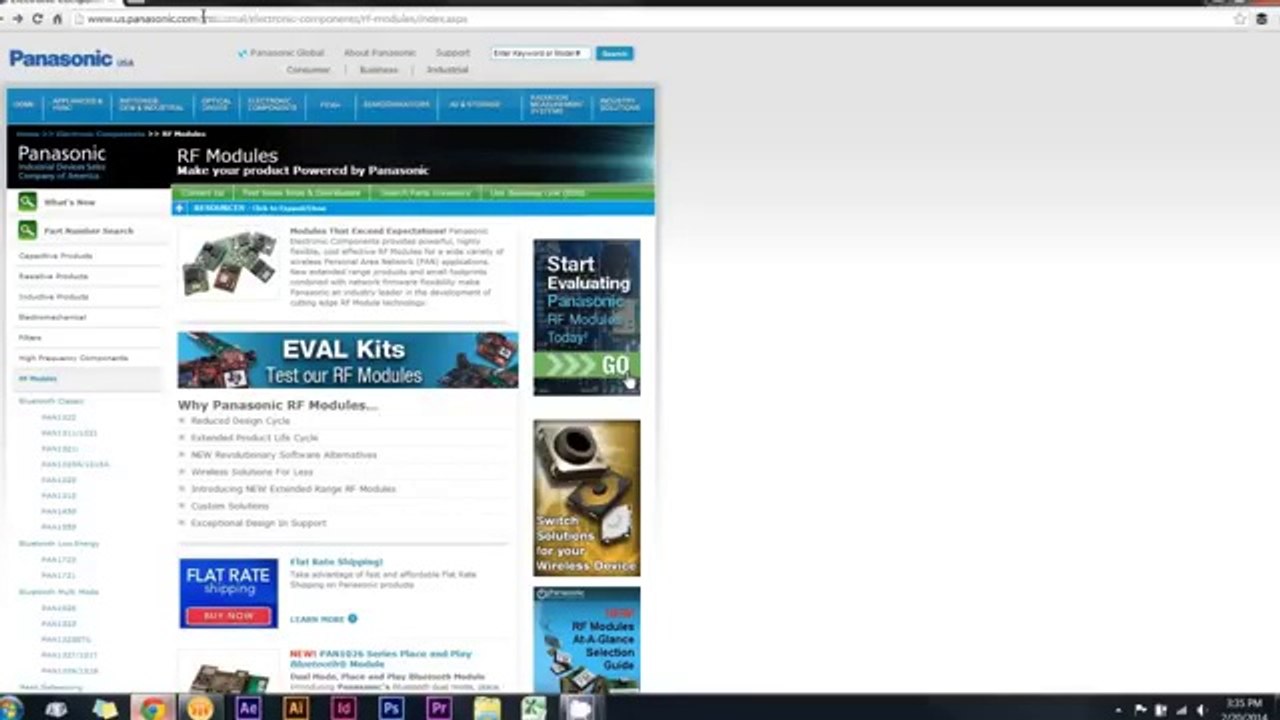Screen dimensions: 1280x720
Task: Click the Panasonic USA logo
Action: [x=71, y=59]
